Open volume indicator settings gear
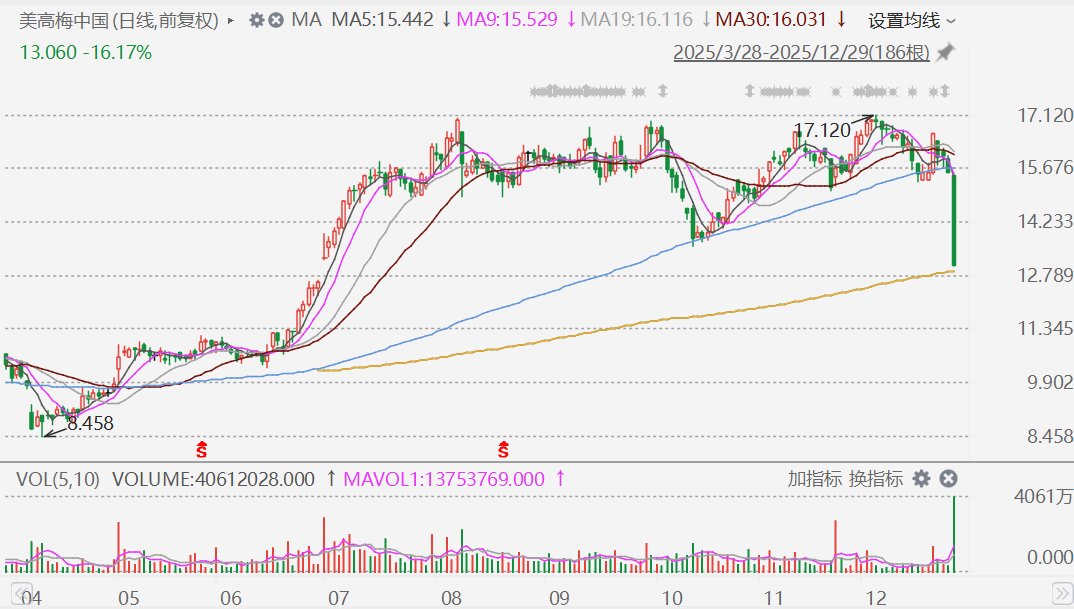 pyautogui.click(x=921, y=479)
